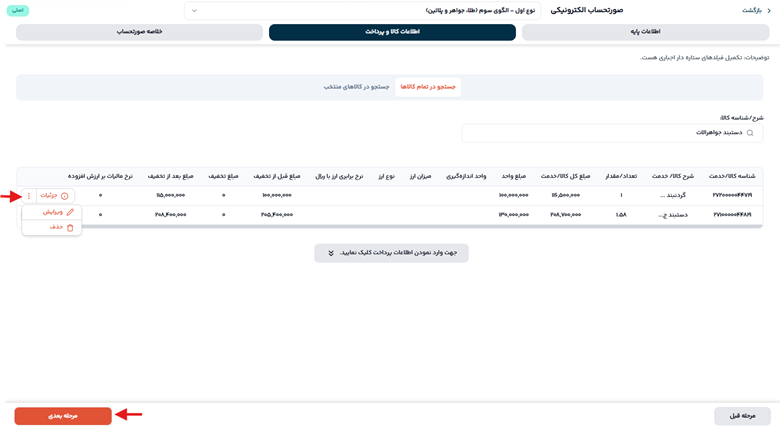Image resolution: width=780 pixels, height=427 pixels.
Task: Click the green اصلی badge
Action: pyautogui.click(x=16, y=10)
